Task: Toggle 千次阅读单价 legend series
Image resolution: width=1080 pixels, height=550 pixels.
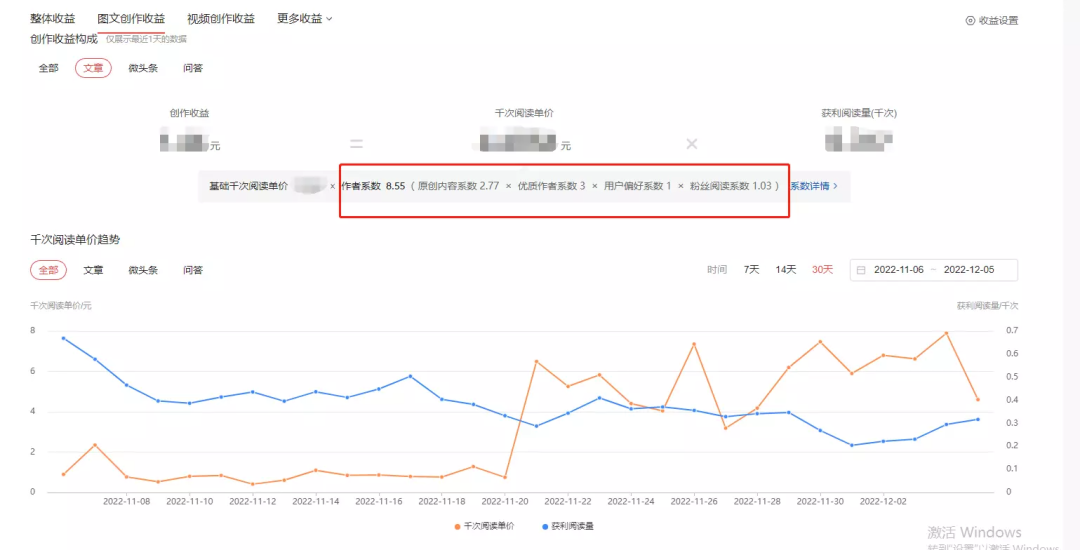Action: (484, 526)
